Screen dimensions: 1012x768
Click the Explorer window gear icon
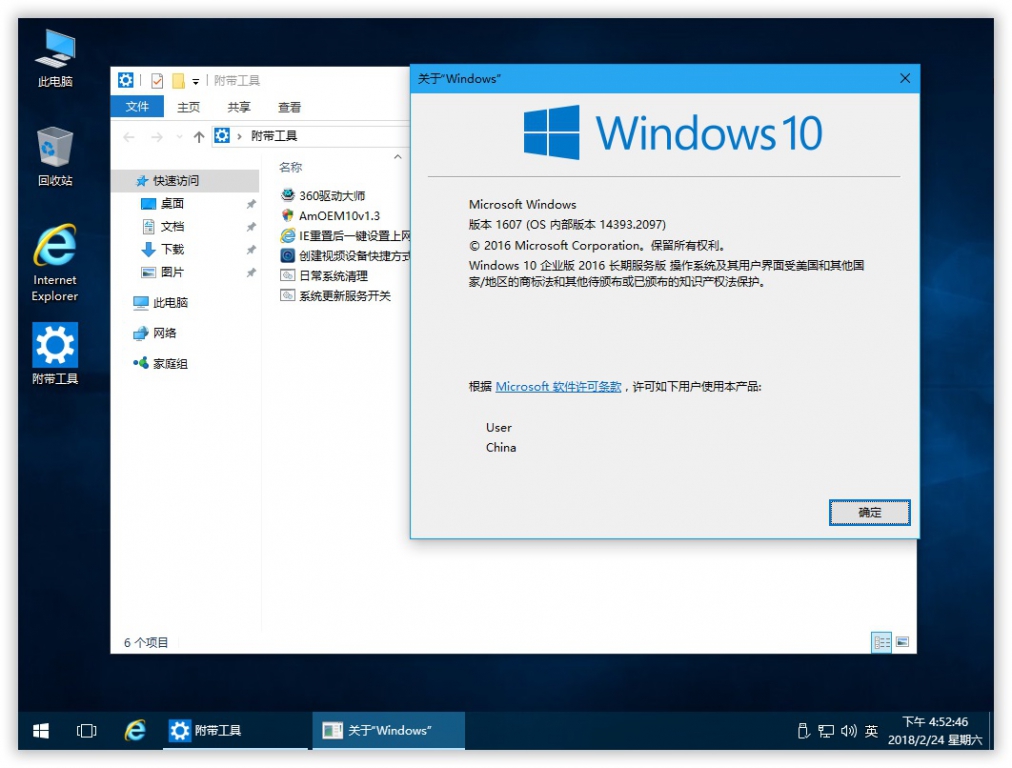point(126,80)
